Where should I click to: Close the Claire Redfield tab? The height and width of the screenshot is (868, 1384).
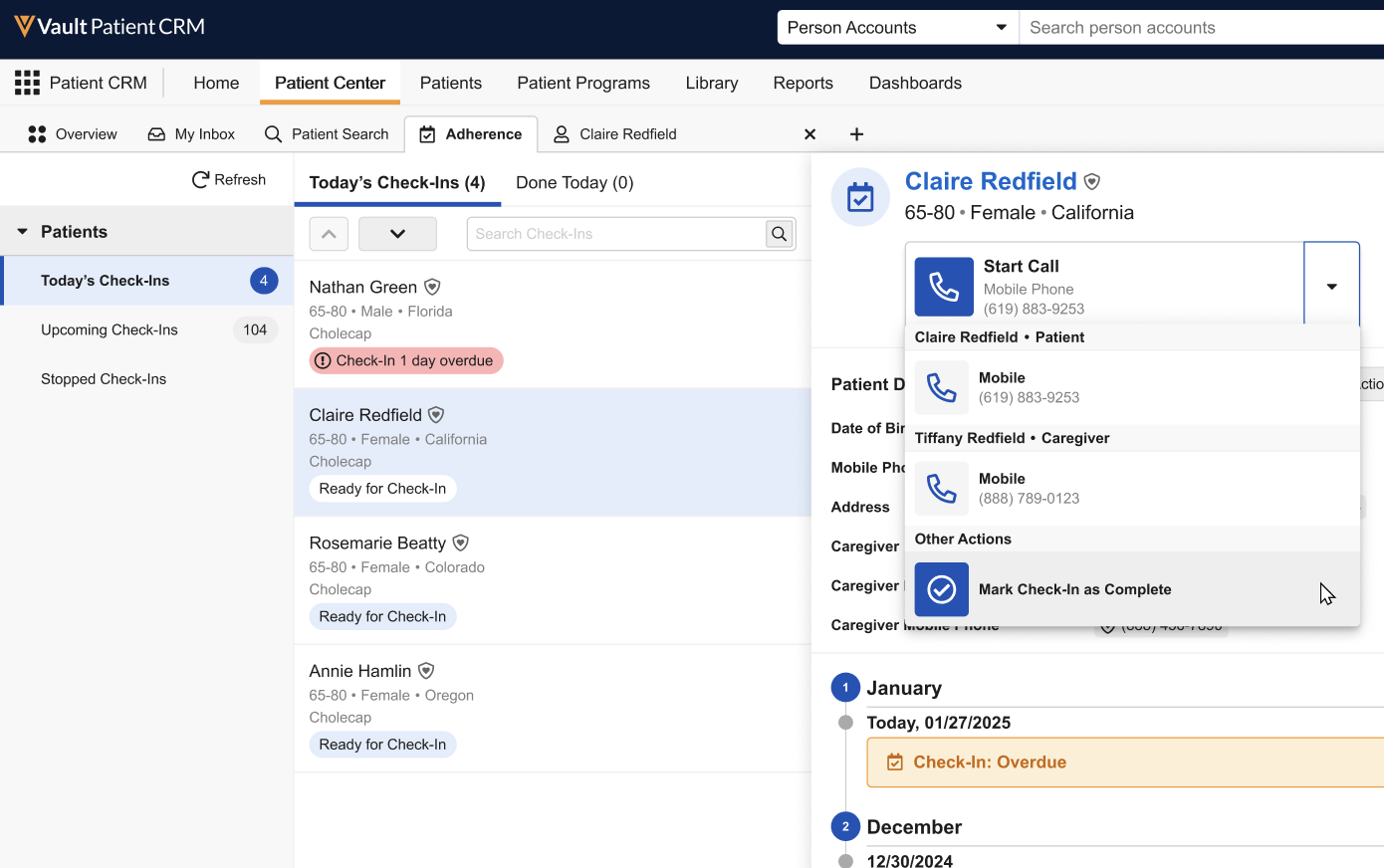pos(809,134)
